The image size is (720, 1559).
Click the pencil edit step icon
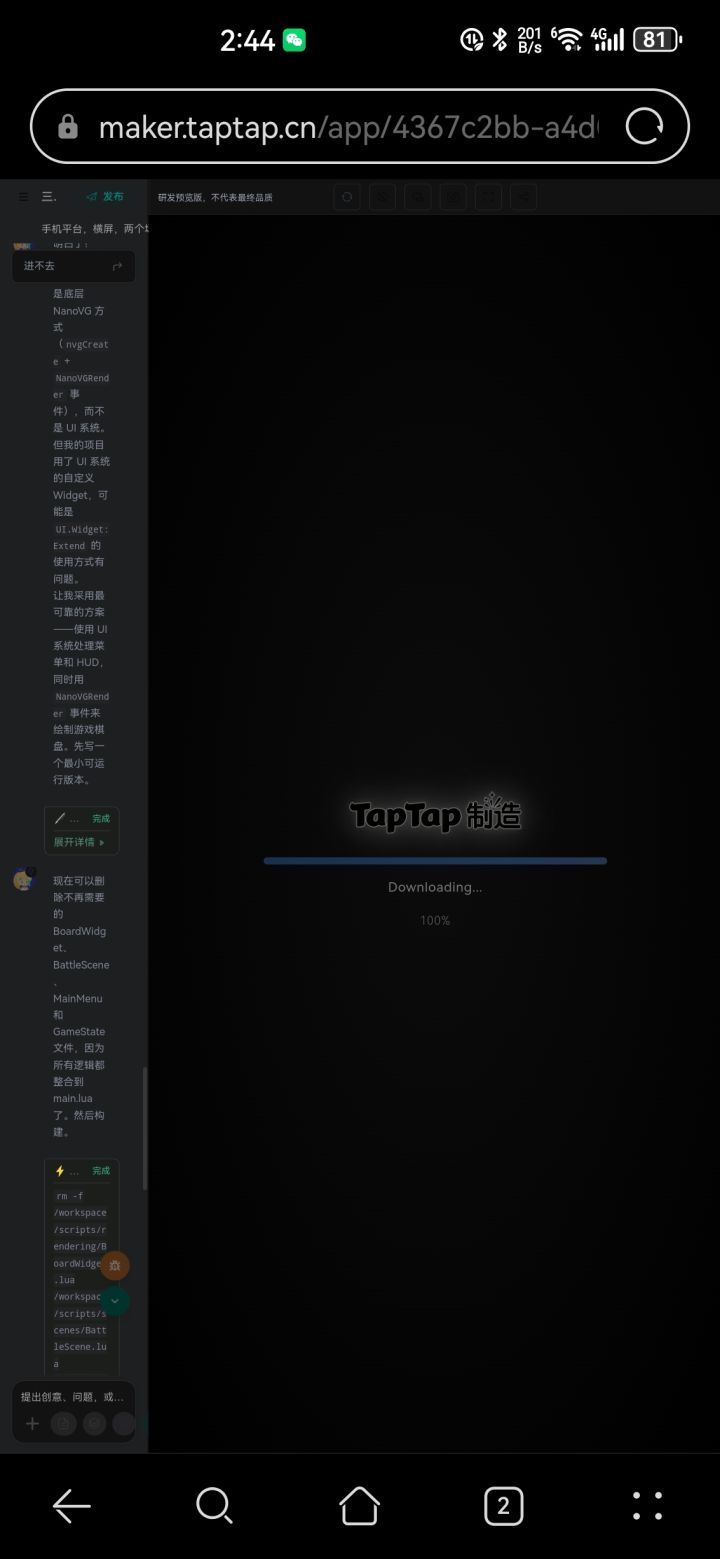[x=60, y=818]
